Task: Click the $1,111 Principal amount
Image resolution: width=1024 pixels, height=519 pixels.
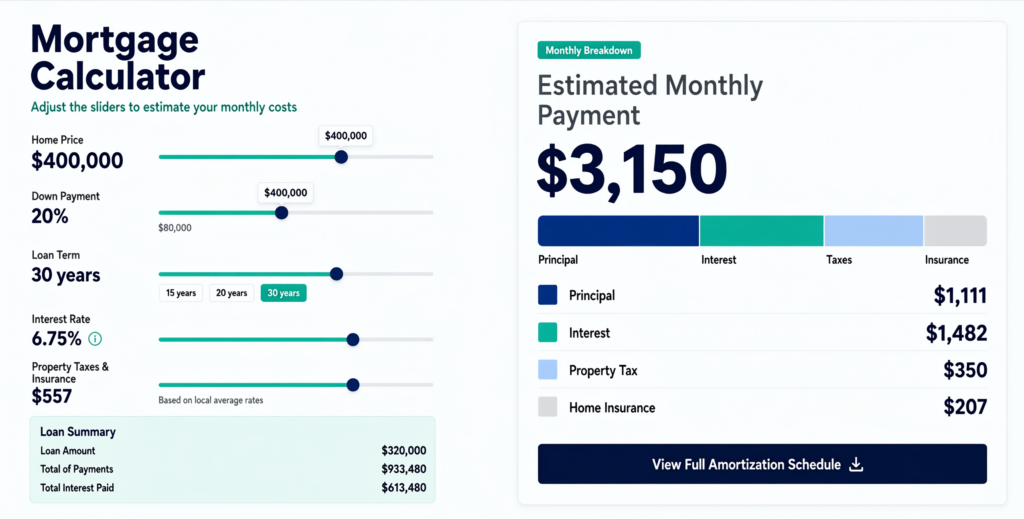Action: coord(960,296)
